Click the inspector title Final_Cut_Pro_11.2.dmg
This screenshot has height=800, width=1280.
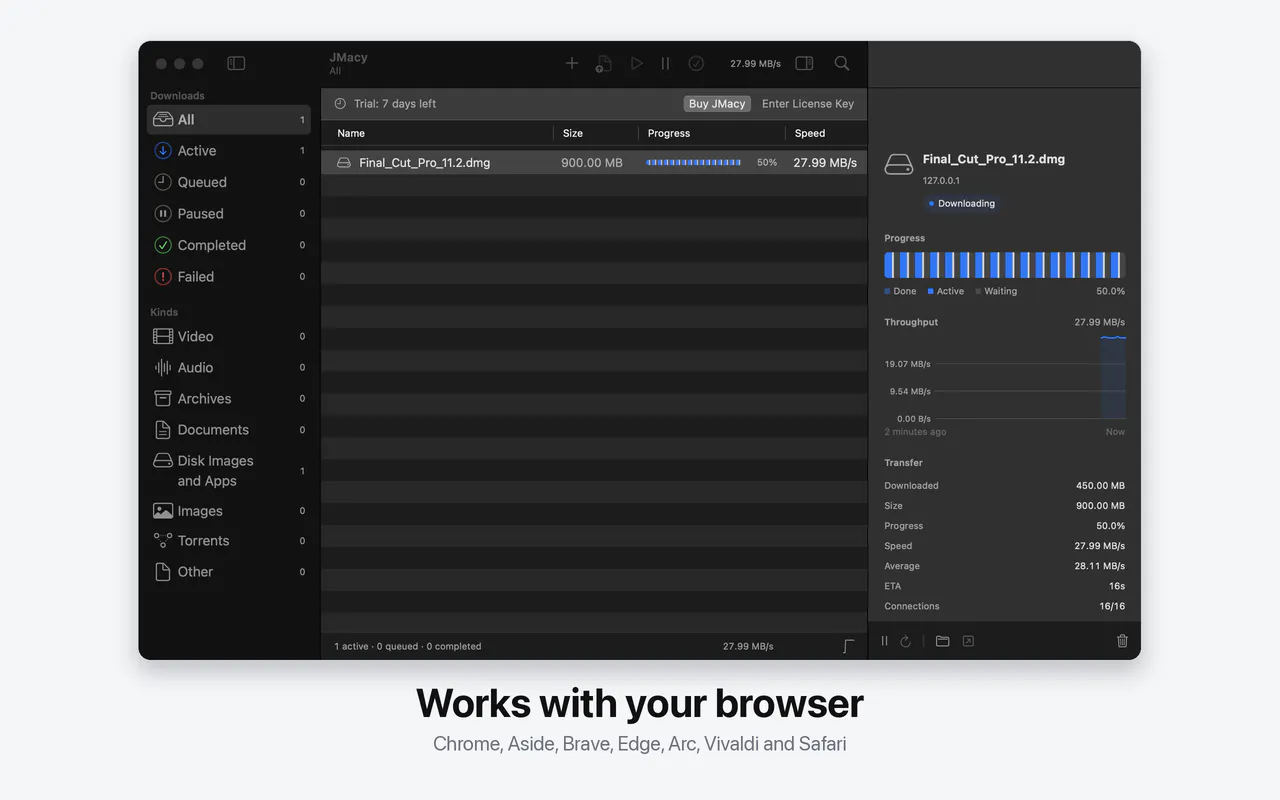coord(994,159)
